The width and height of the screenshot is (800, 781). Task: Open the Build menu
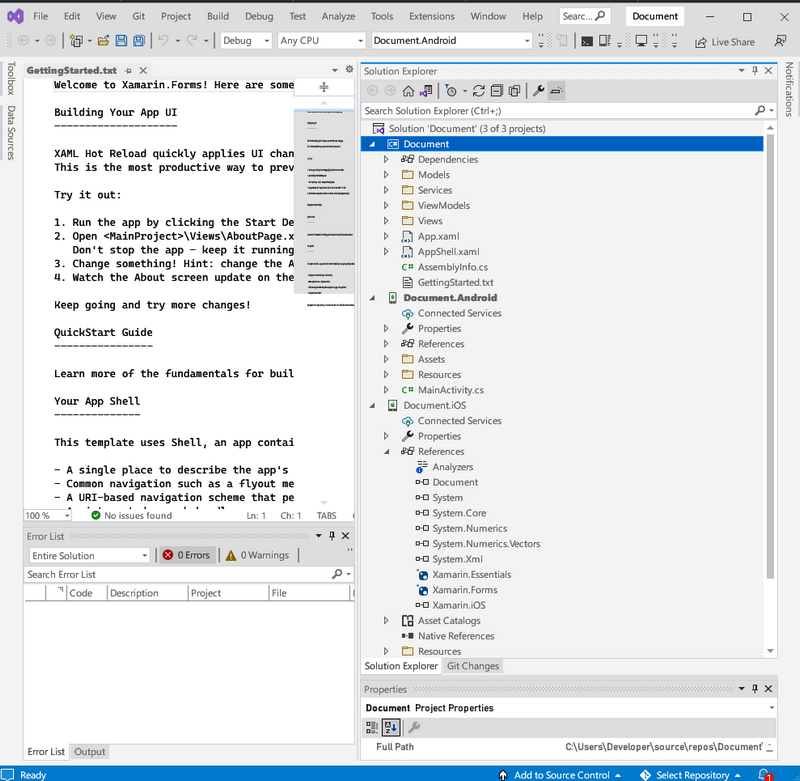tap(218, 16)
